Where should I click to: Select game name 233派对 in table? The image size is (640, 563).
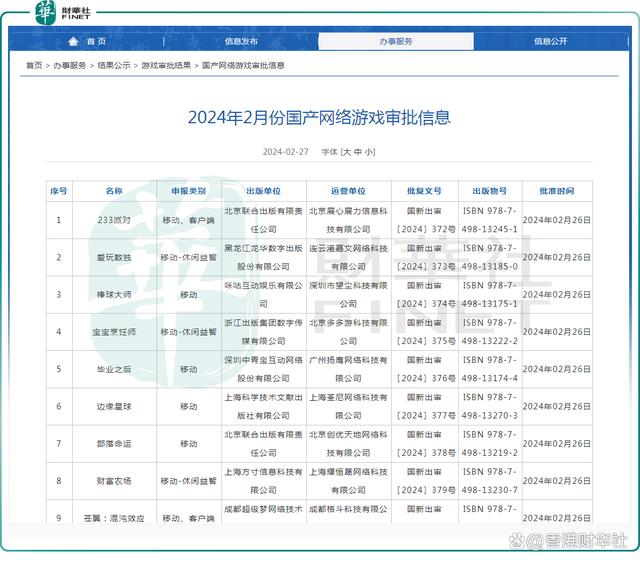[114, 220]
